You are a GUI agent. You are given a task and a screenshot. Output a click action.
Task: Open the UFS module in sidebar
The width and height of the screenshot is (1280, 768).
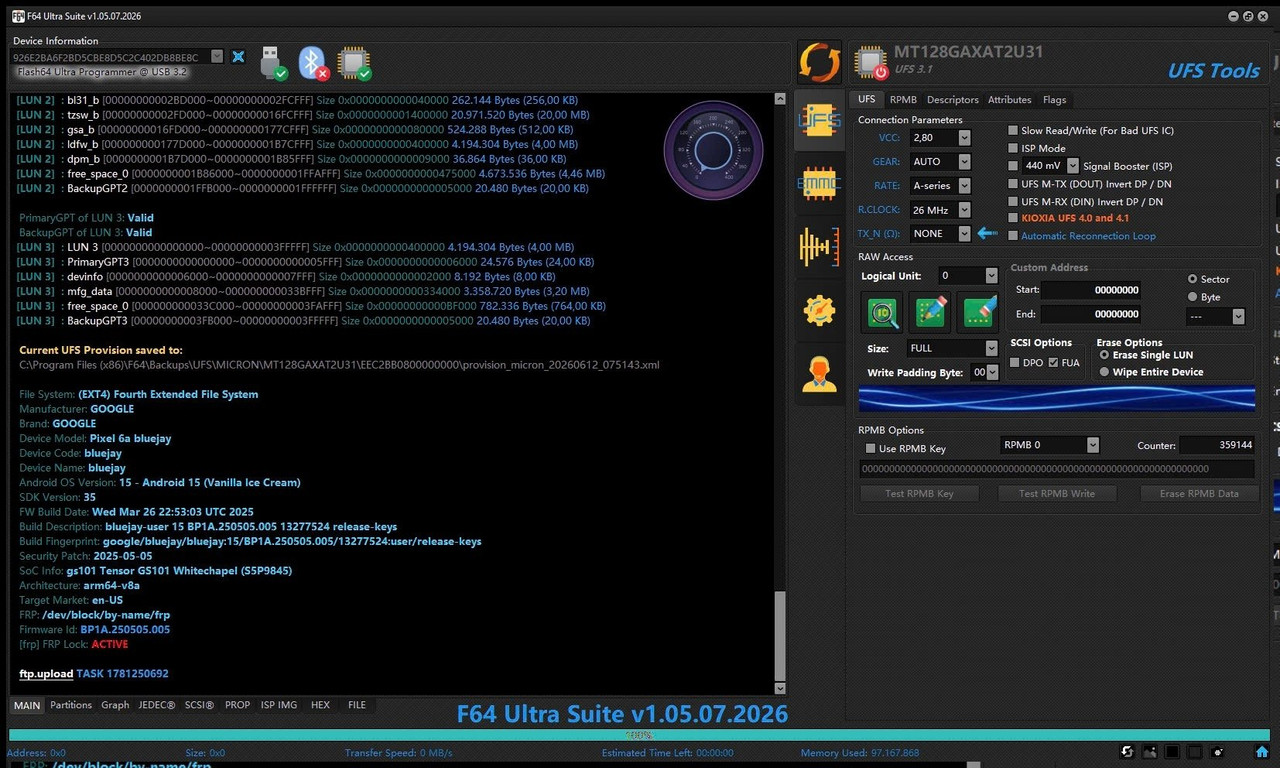[819, 120]
